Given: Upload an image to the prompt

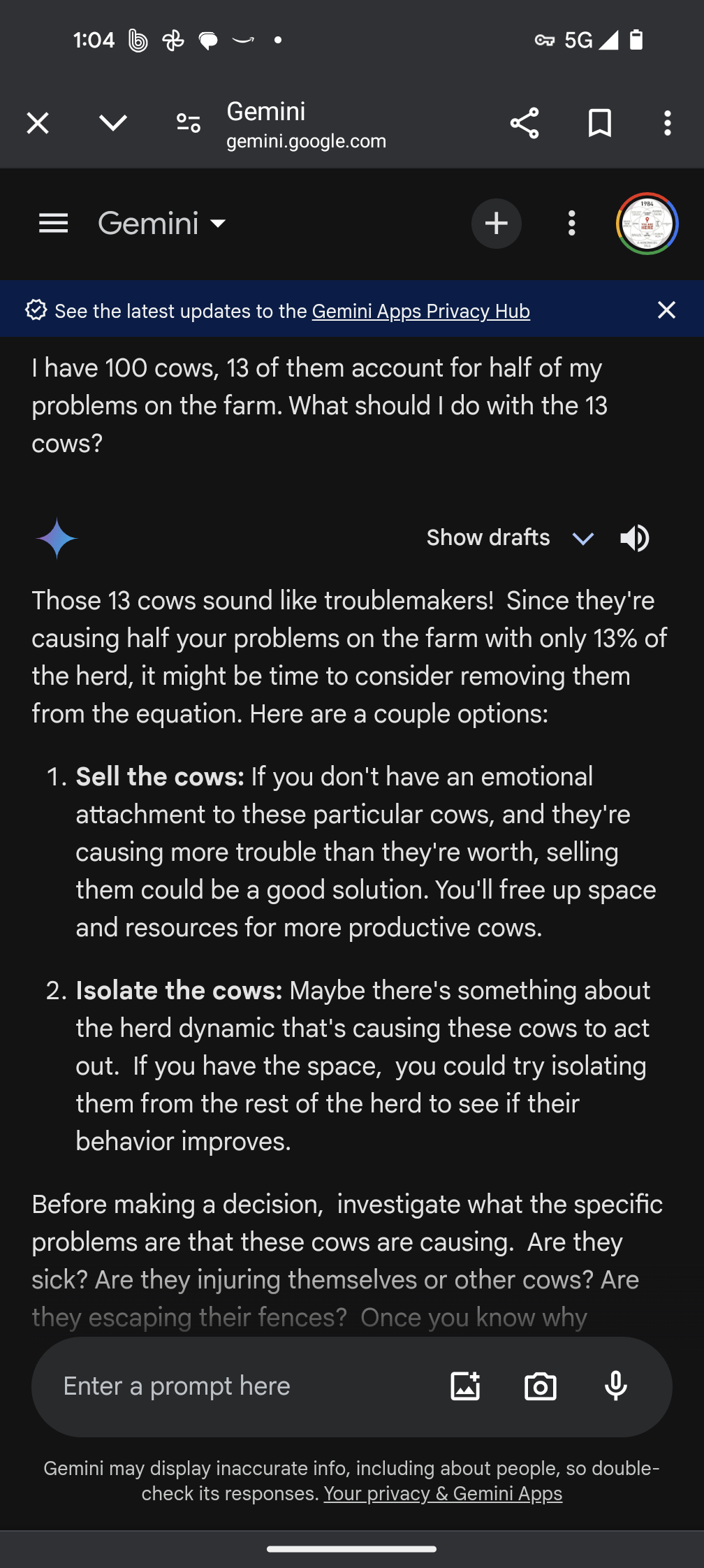Looking at the screenshot, I should (x=465, y=1386).
